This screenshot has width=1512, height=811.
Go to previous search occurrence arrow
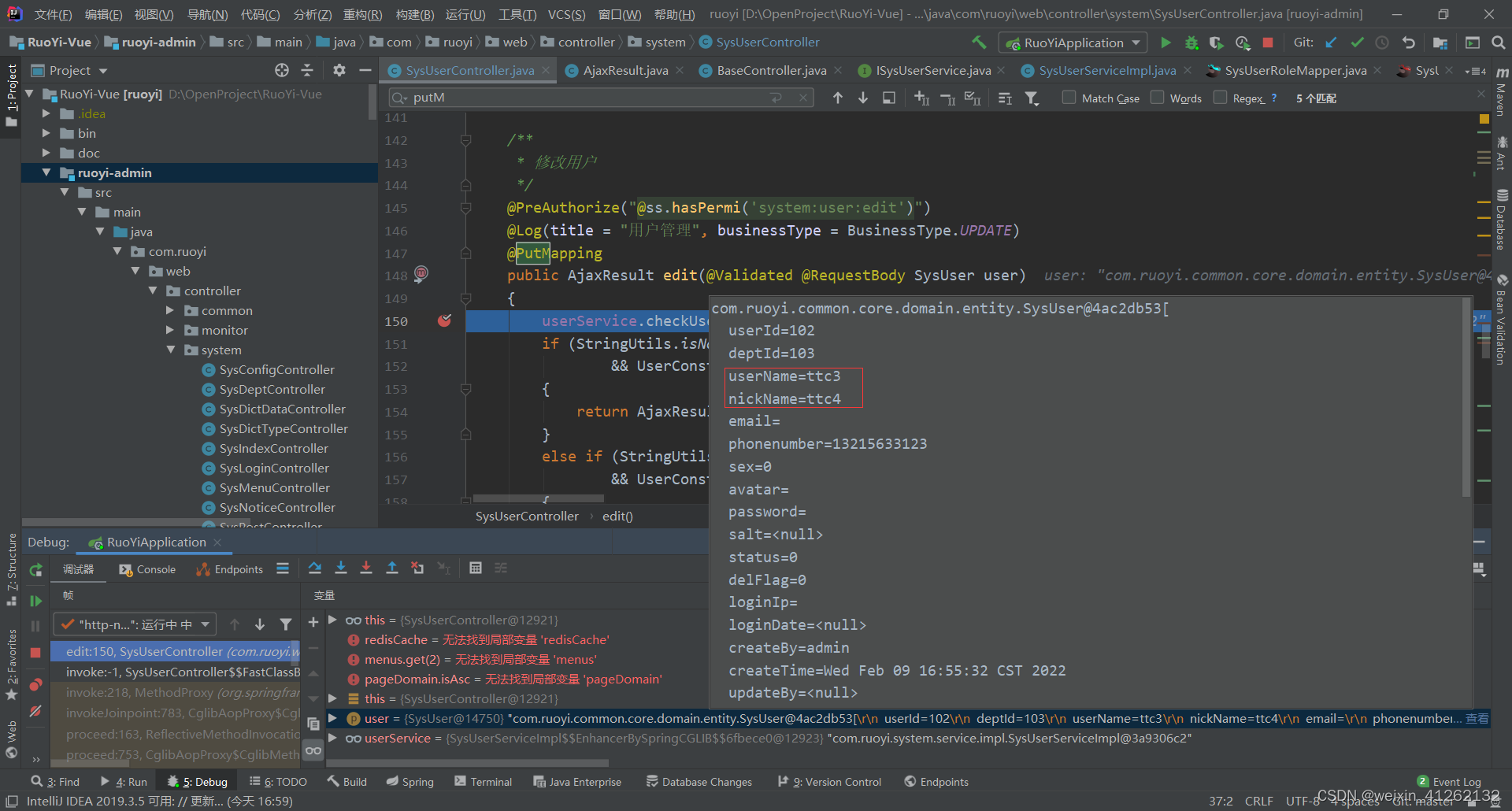(x=838, y=98)
